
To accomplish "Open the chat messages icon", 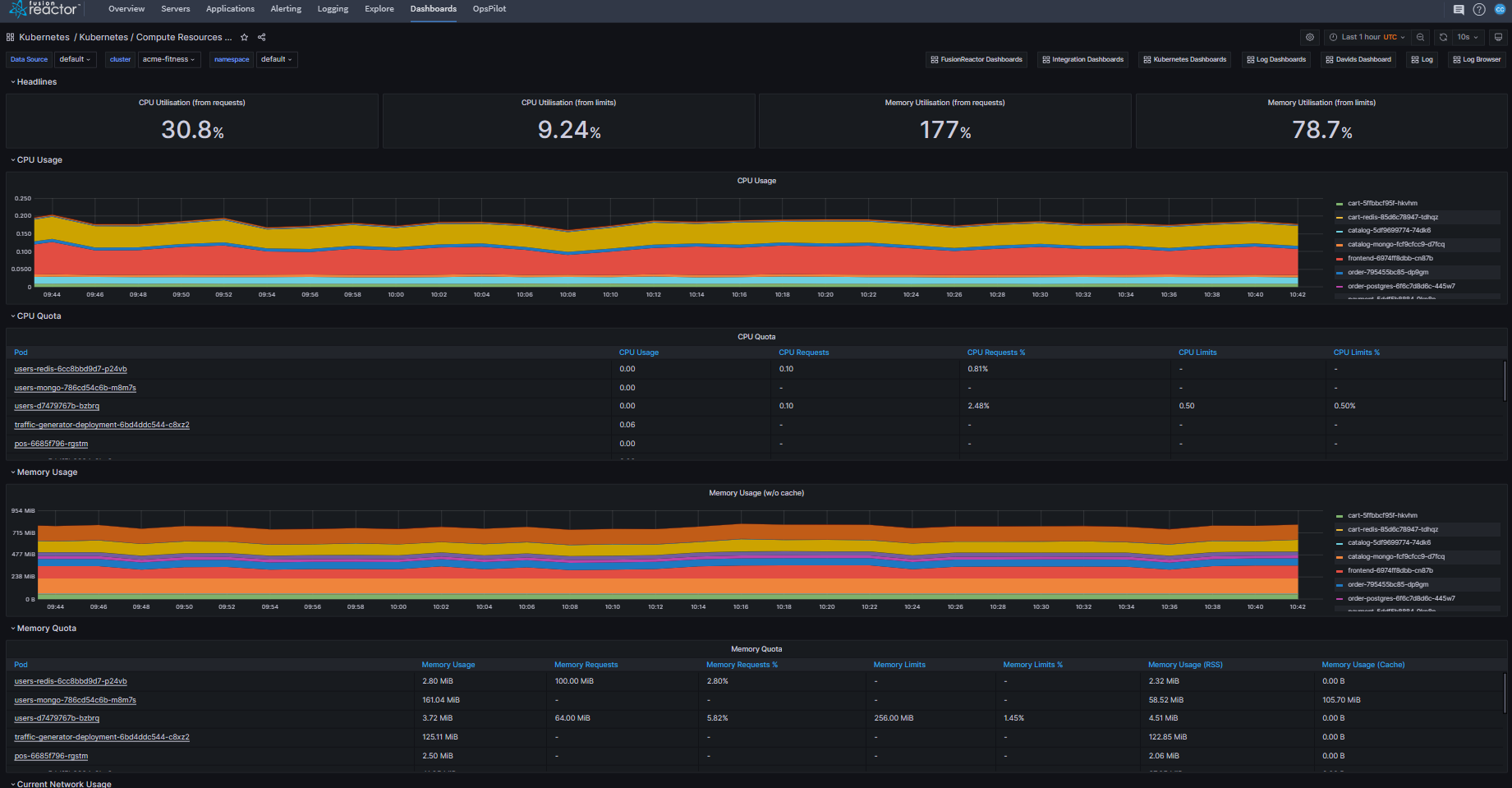I will click(1459, 10).
